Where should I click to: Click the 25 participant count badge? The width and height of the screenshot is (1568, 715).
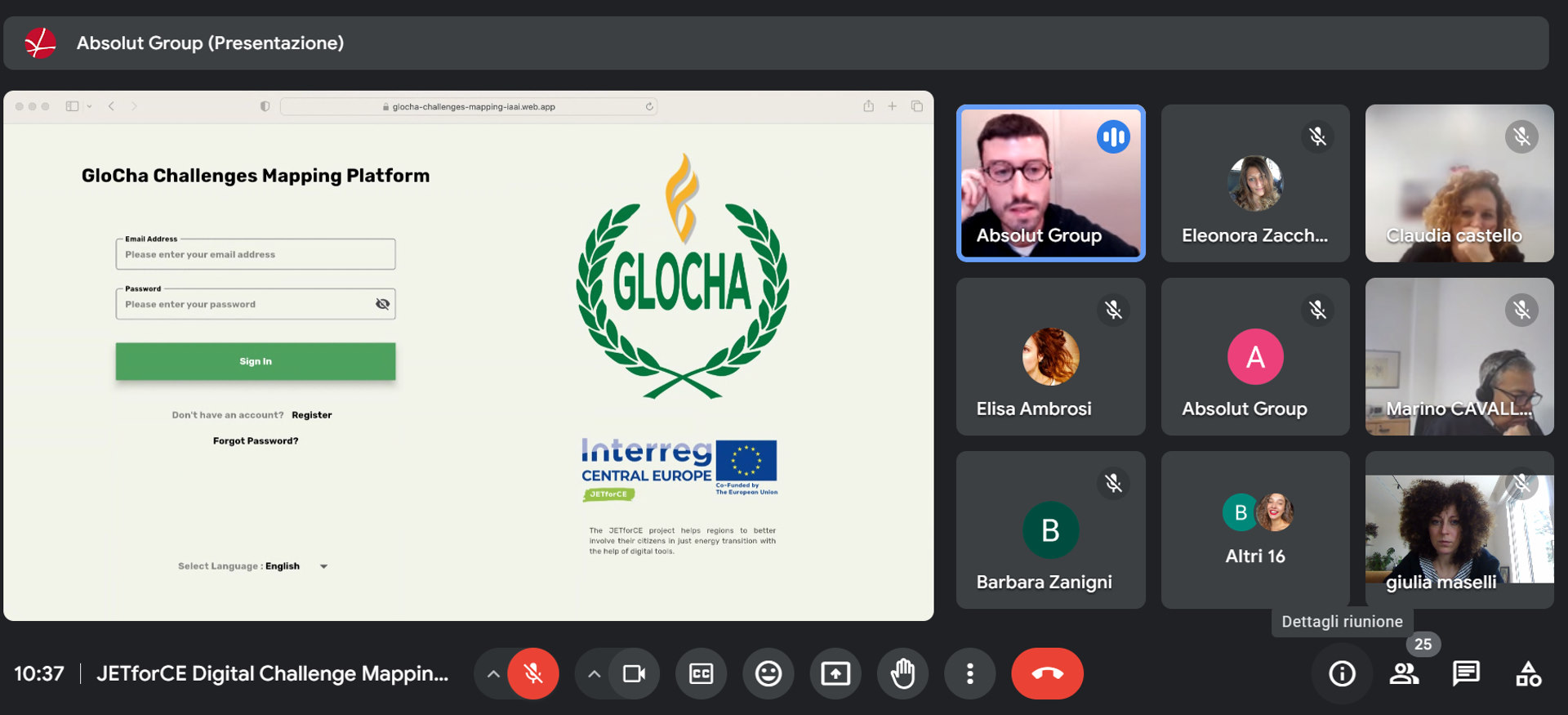pyautogui.click(x=1423, y=644)
